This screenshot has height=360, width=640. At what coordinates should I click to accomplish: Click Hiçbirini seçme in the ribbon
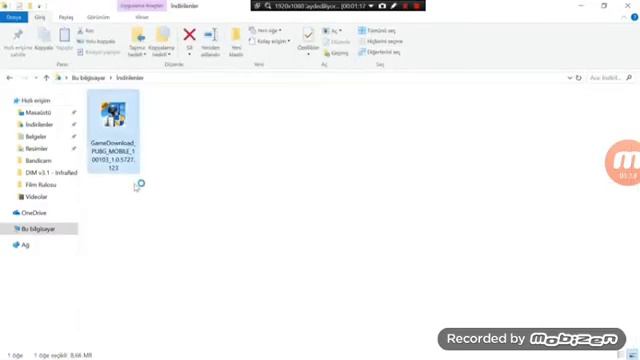380,41
